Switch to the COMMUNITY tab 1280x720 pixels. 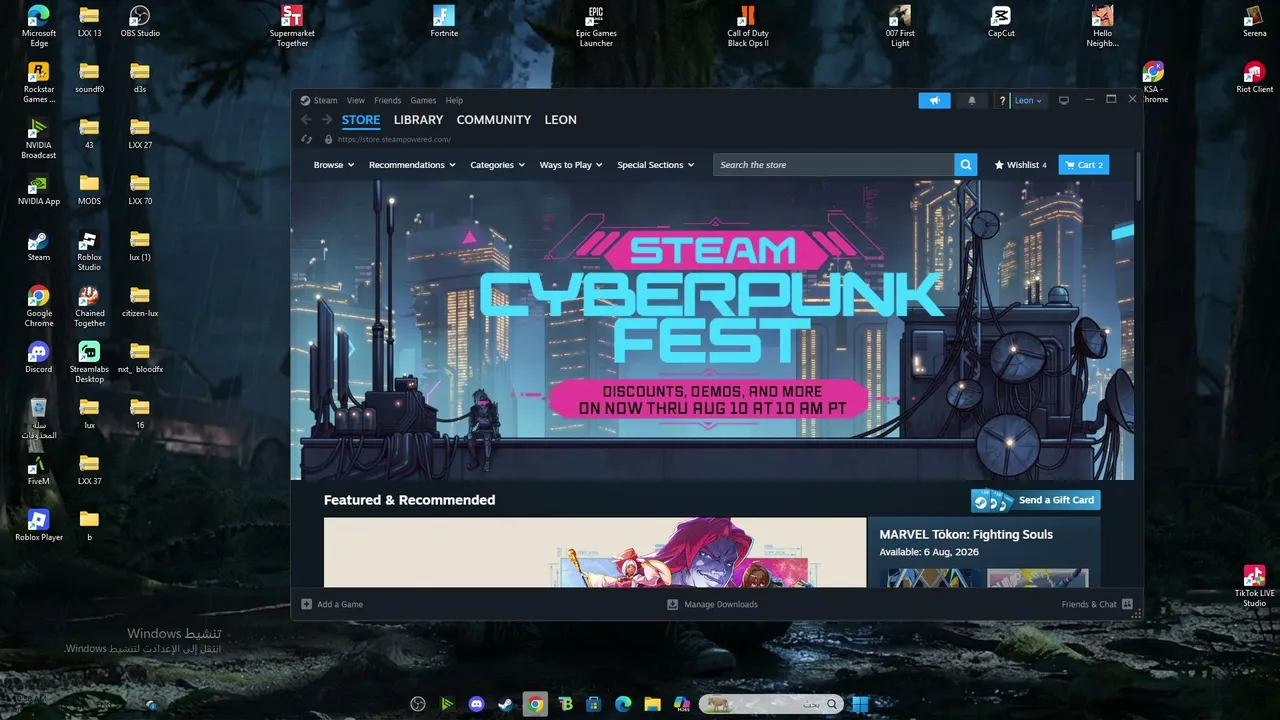coord(494,120)
